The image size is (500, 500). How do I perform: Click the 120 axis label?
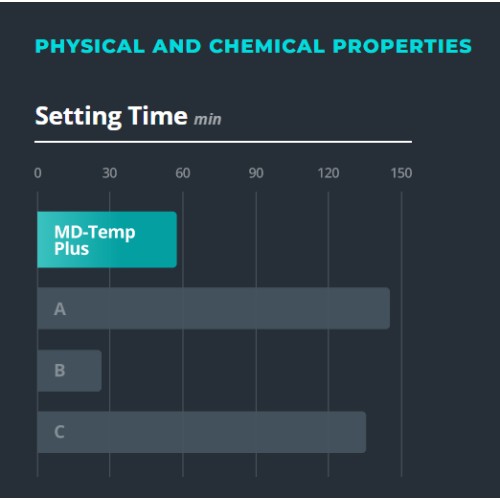(x=328, y=173)
